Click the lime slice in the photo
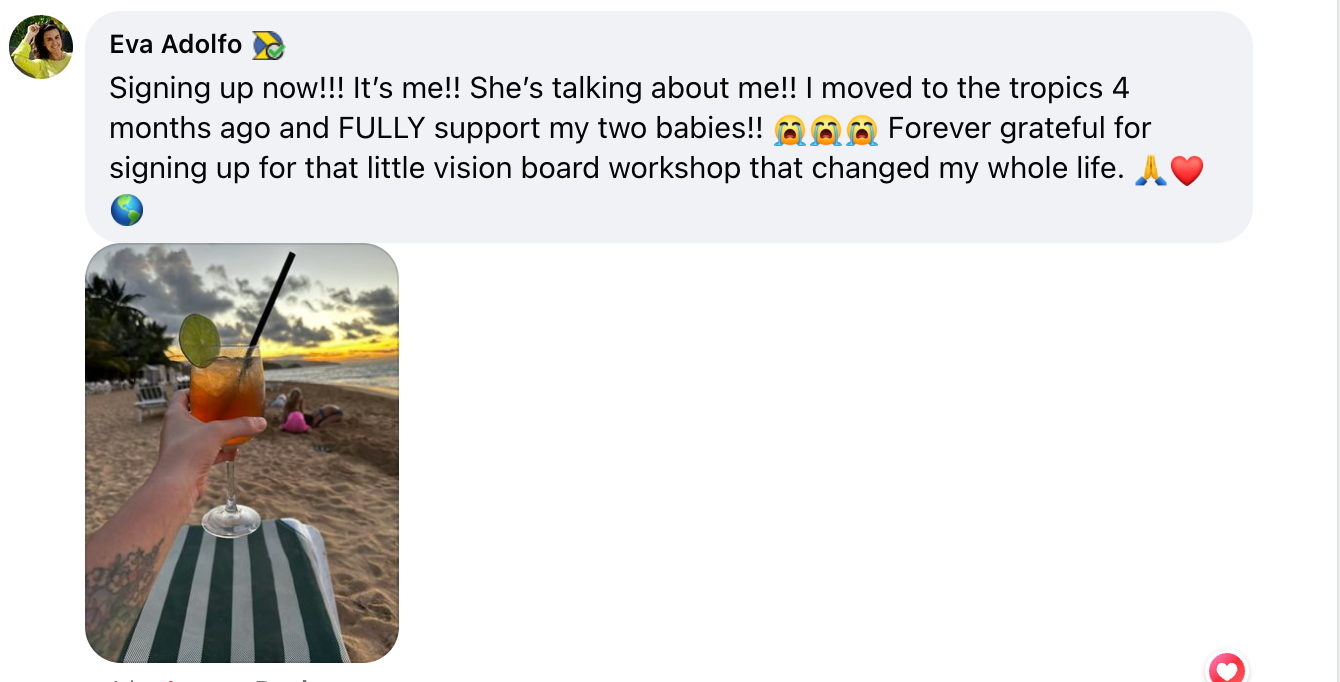Viewport: 1340px width, 682px height. click(200, 340)
